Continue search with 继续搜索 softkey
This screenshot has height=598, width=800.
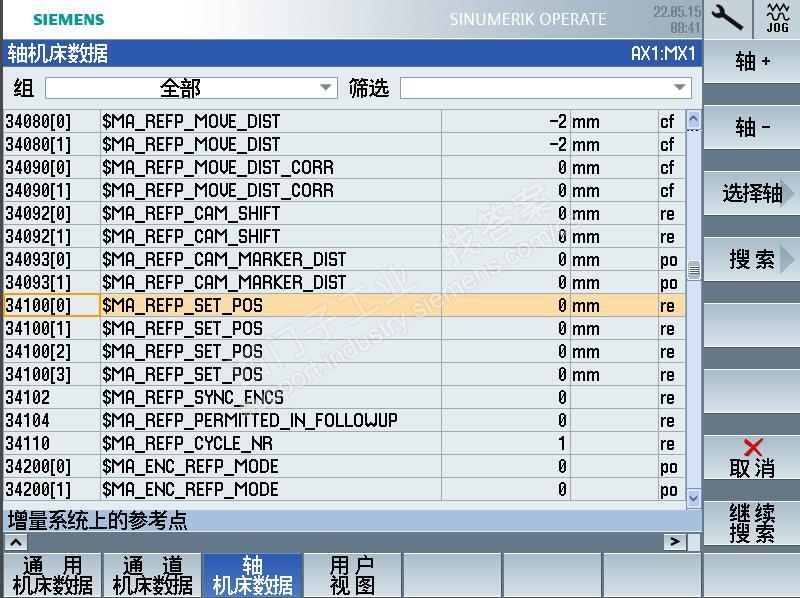[752, 524]
